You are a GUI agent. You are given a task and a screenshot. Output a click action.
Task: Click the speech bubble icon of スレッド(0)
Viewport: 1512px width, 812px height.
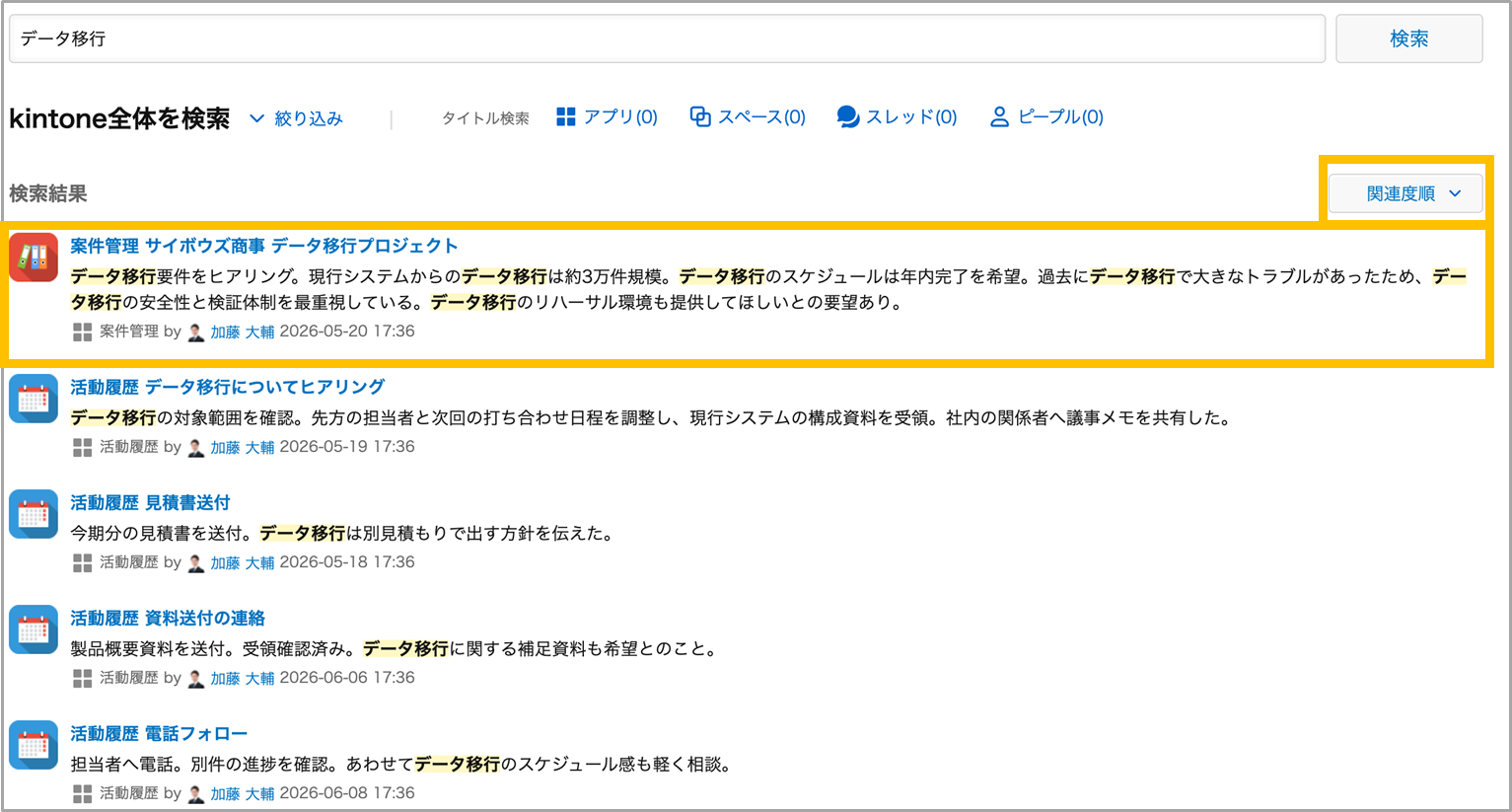pyautogui.click(x=847, y=117)
